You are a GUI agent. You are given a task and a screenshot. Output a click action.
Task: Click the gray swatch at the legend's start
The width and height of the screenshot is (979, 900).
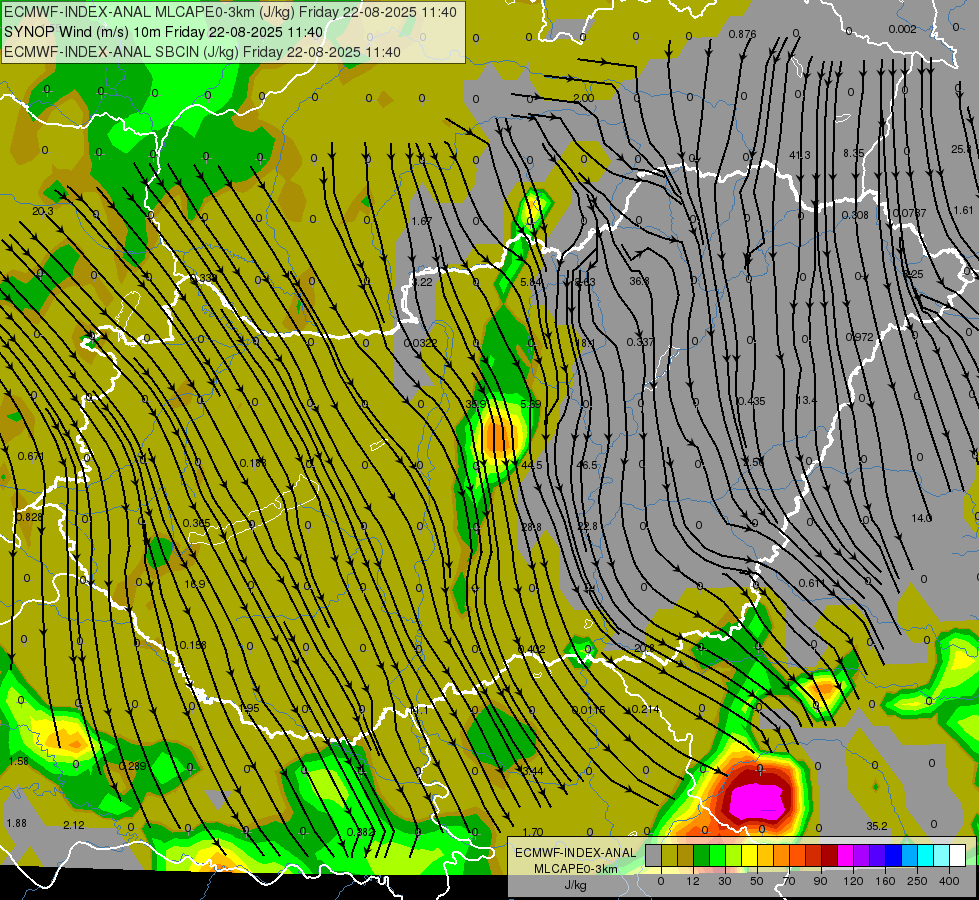(653, 855)
